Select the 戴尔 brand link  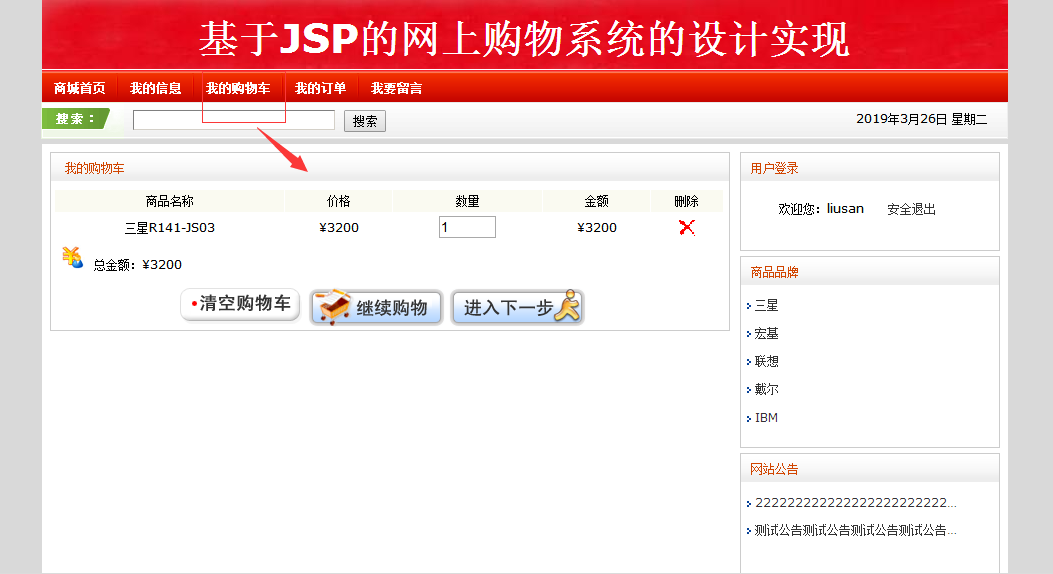coord(766,389)
